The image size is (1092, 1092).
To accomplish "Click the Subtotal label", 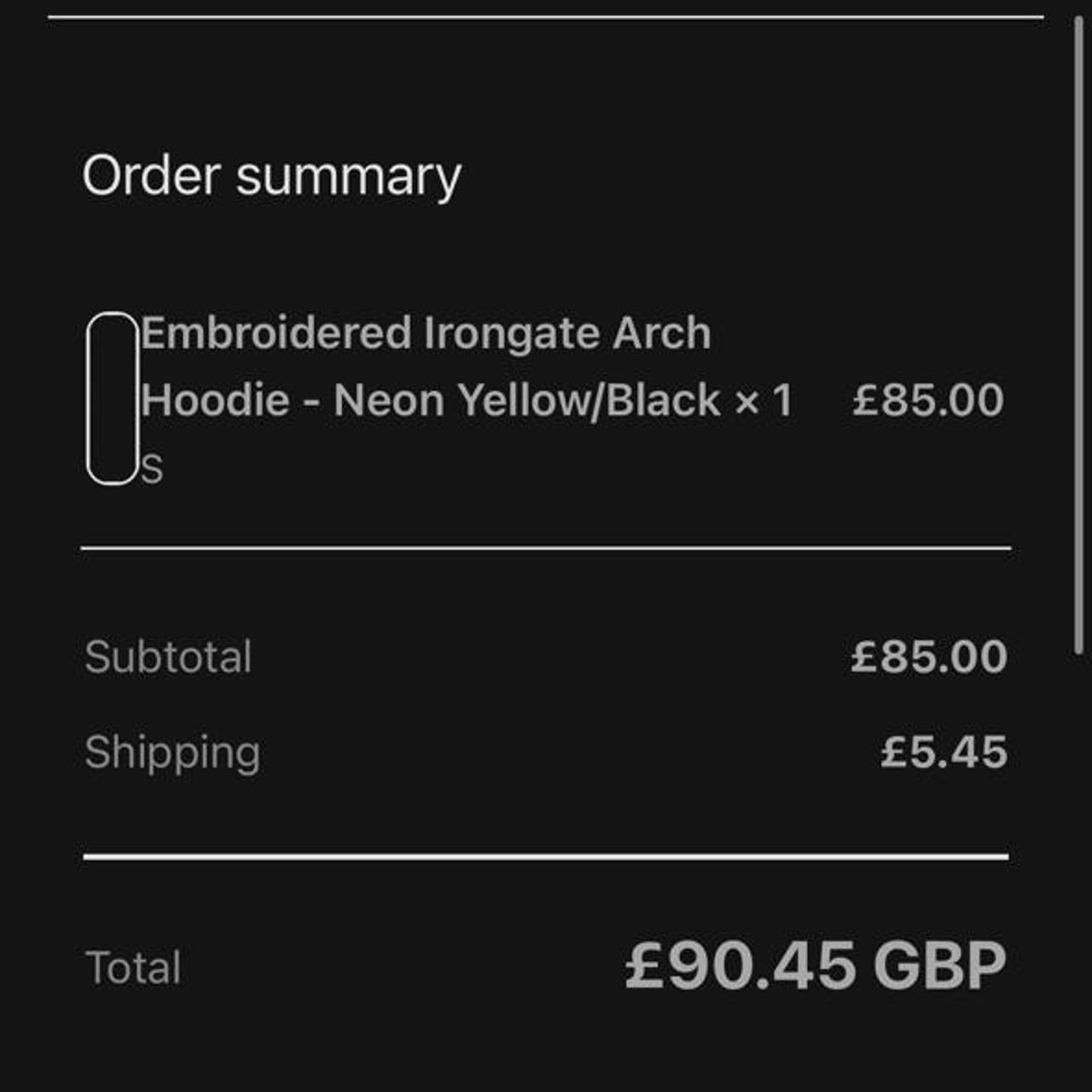I will (x=168, y=657).
